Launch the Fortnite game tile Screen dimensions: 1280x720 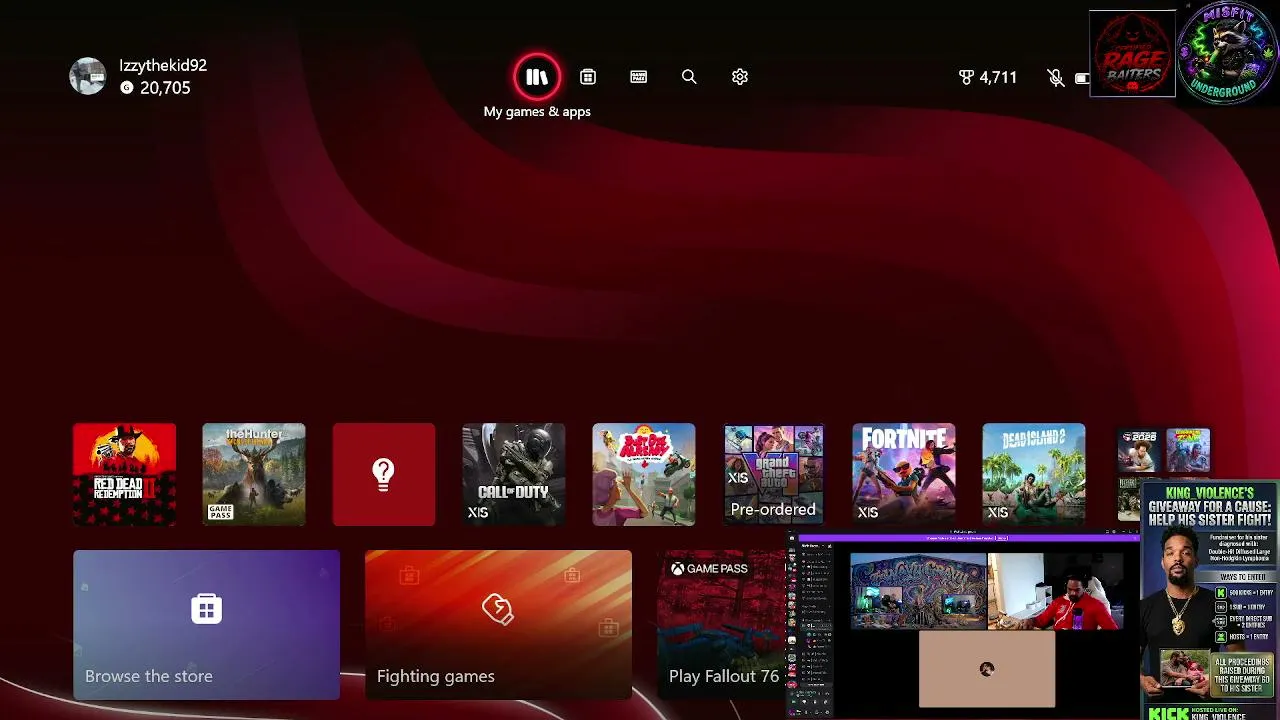[904, 474]
